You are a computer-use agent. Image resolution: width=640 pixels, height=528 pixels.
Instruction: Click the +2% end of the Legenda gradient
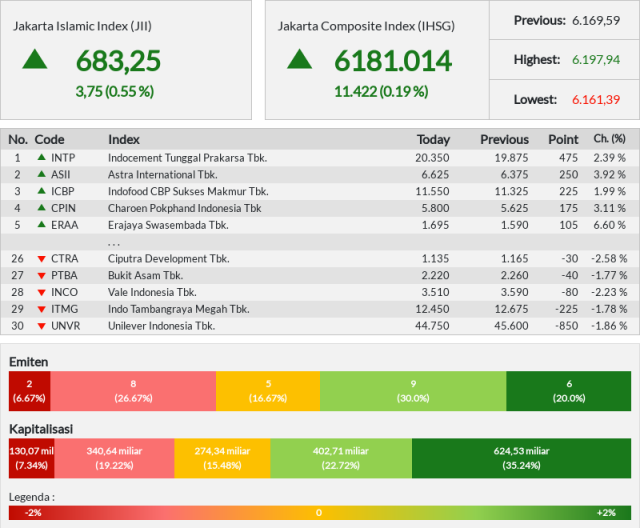click(x=606, y=512)
